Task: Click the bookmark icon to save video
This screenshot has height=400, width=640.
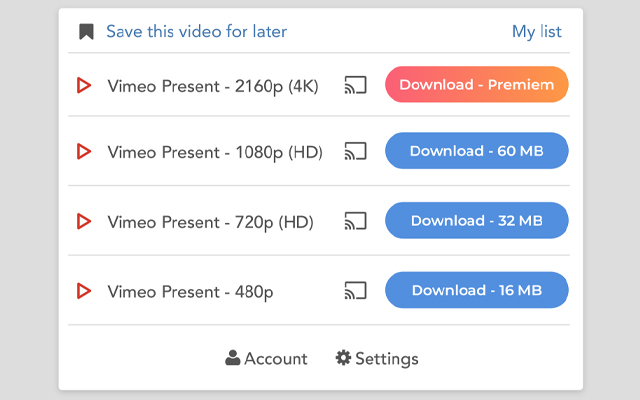Action: click(x=87, y=32)
